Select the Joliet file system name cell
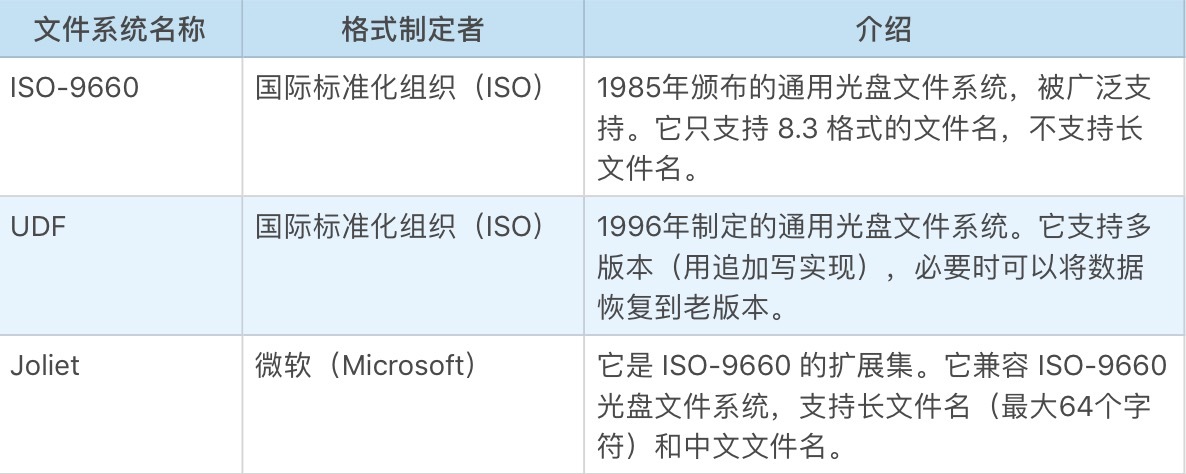This screenshot has width=1186, height=474. pyautogui.click(x=45, y=365)
